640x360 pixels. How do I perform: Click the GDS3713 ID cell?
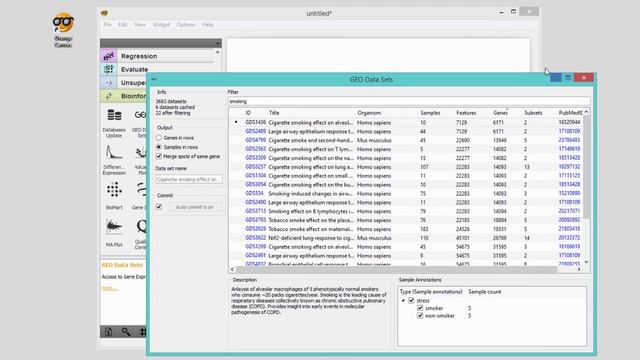pyautogui.click(x=256, y=211)
